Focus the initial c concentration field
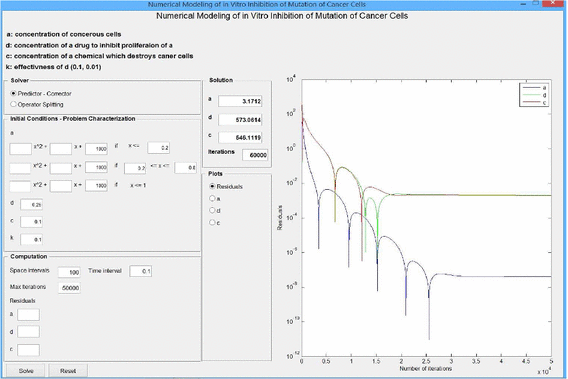 click(32, 221)
